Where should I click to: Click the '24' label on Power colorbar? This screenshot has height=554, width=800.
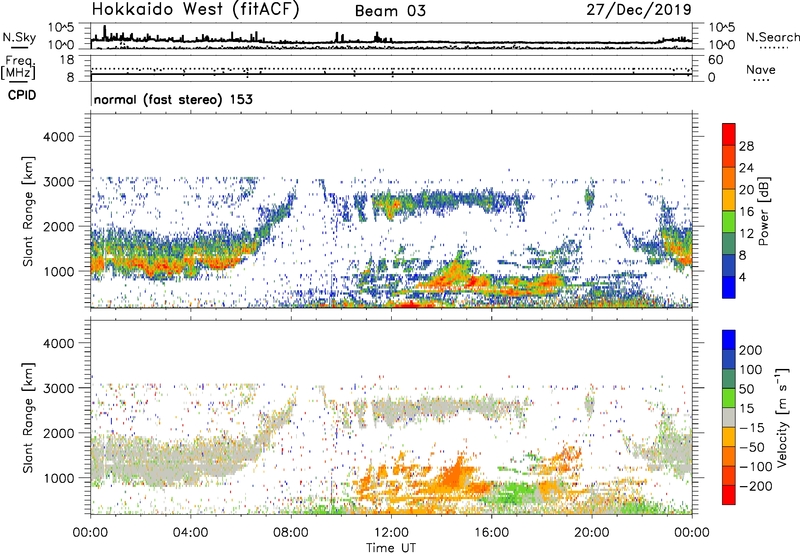click(x=746, y=168)
